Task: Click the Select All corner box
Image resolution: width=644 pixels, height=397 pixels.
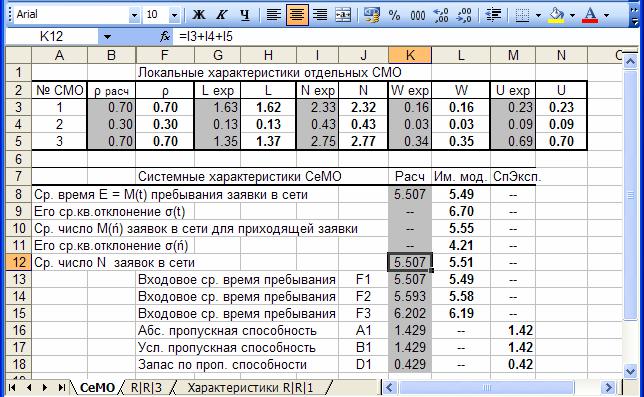Action: pos(18,55)
